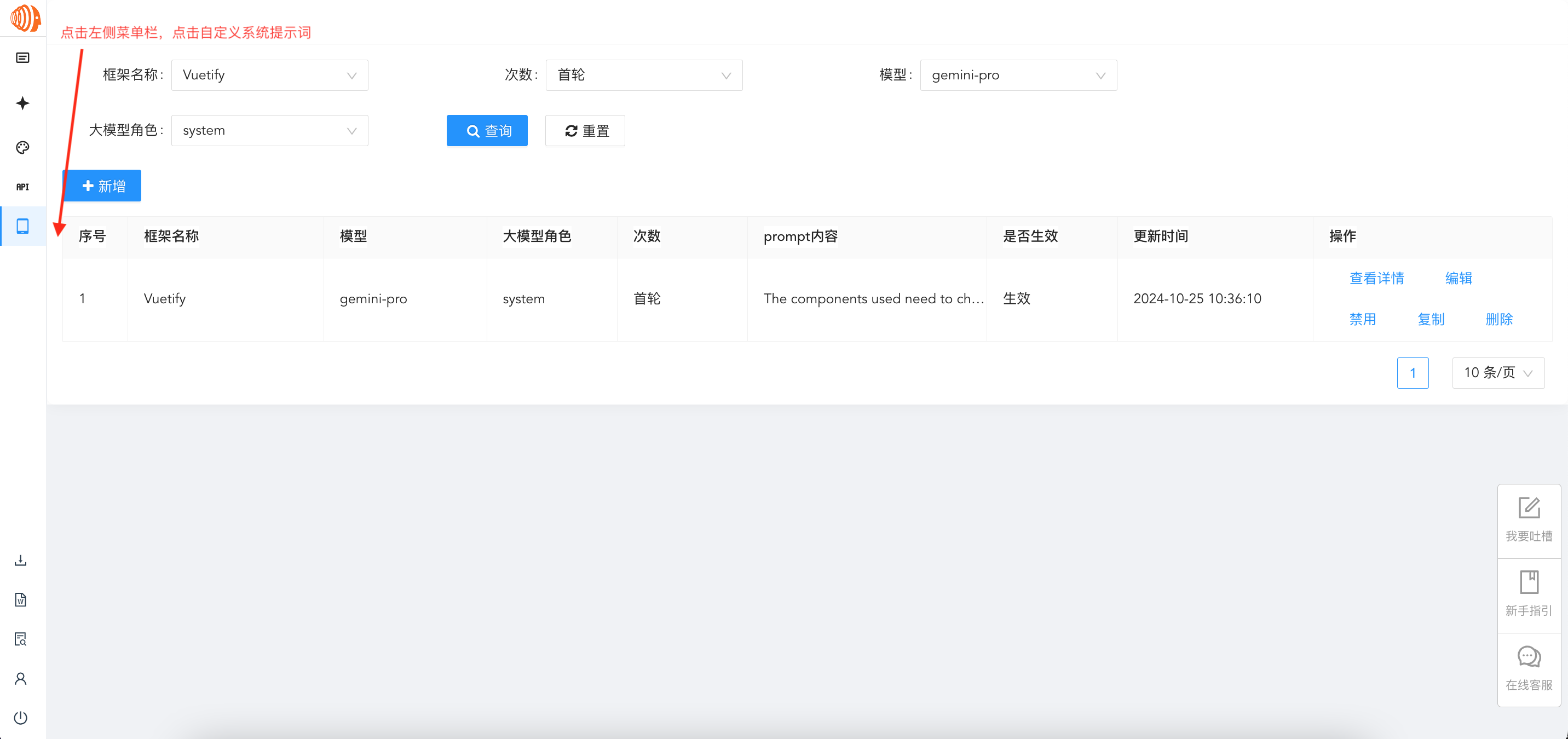Screen dimensions: 1568x739
Task: Click the download icon in lower sidebar
Action: [x=21, y=560]
